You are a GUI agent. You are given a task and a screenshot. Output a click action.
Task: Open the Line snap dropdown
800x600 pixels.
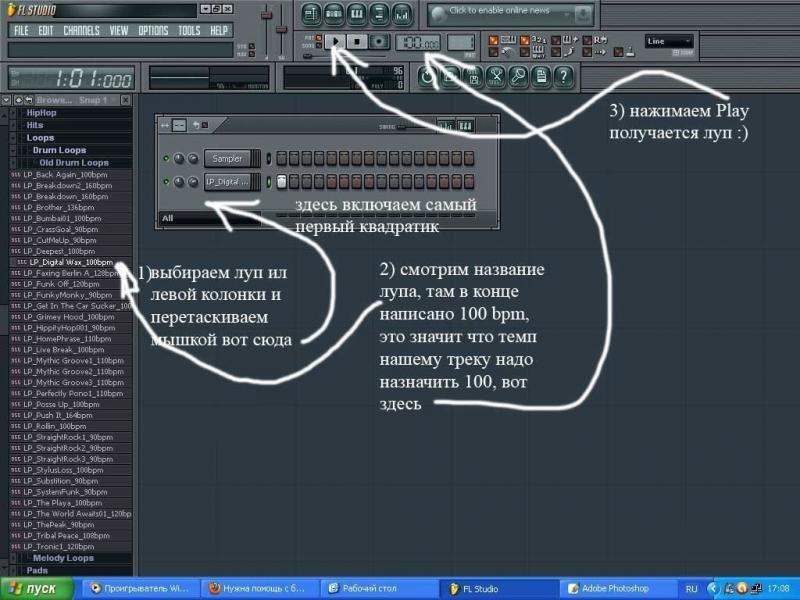pyautogui.click(x=669, y=42)
